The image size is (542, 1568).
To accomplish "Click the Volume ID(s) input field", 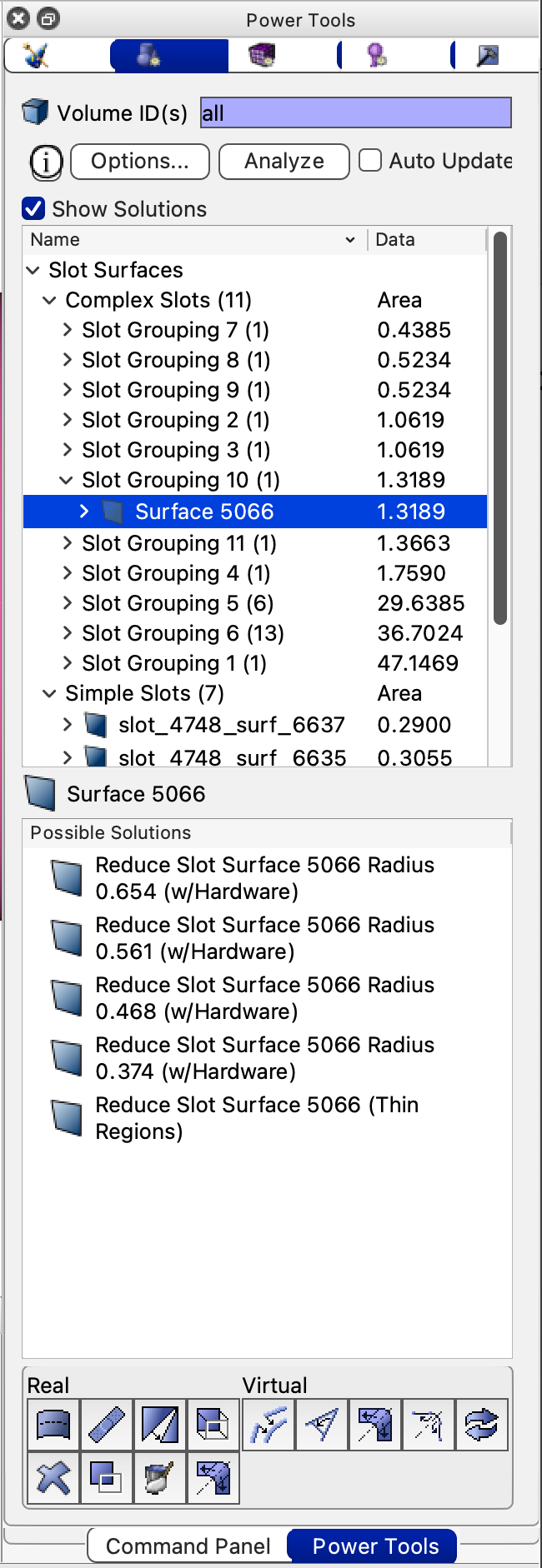I will pos(355,113).
